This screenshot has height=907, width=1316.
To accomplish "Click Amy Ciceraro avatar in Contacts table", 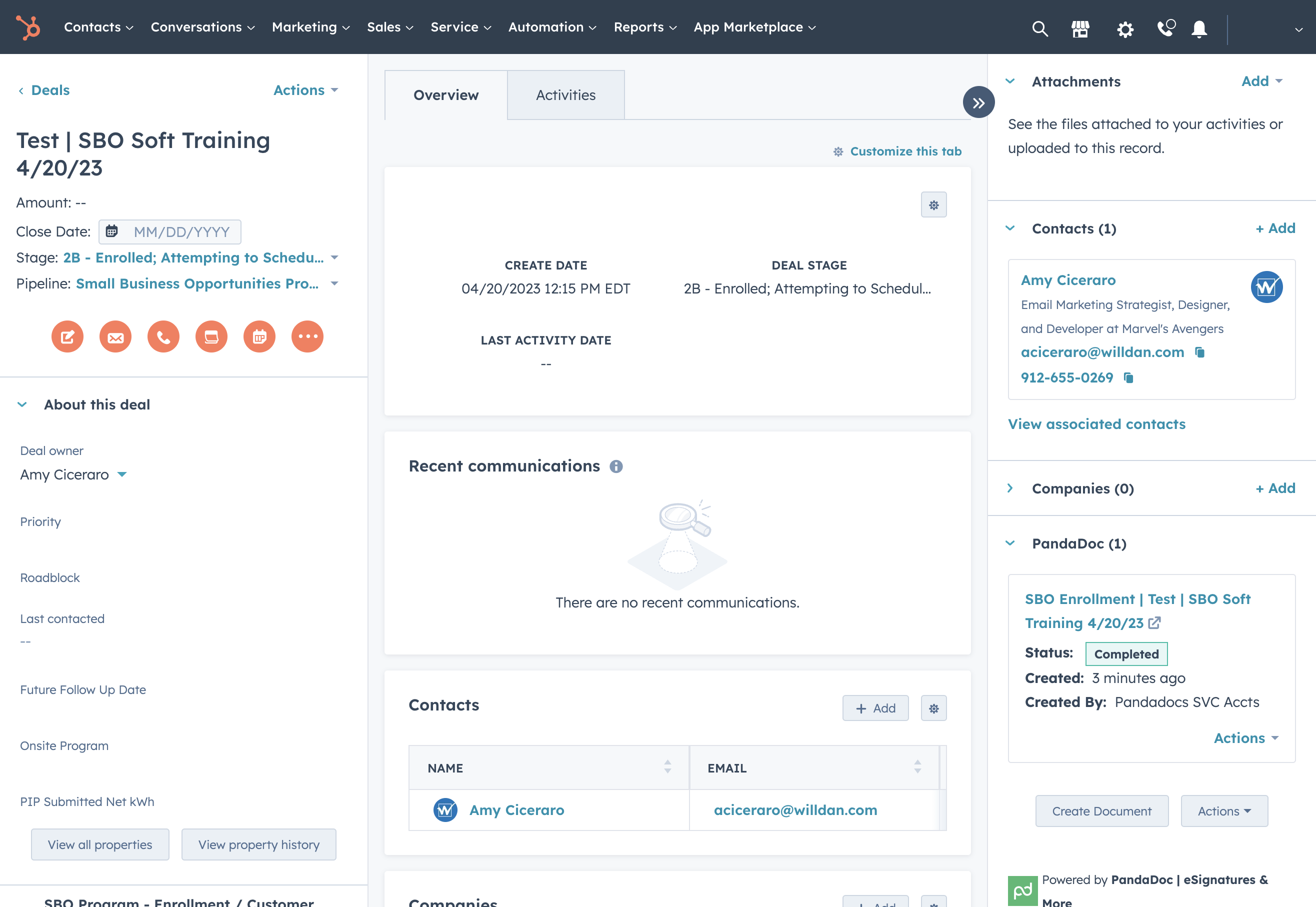I will click(445, 810).
